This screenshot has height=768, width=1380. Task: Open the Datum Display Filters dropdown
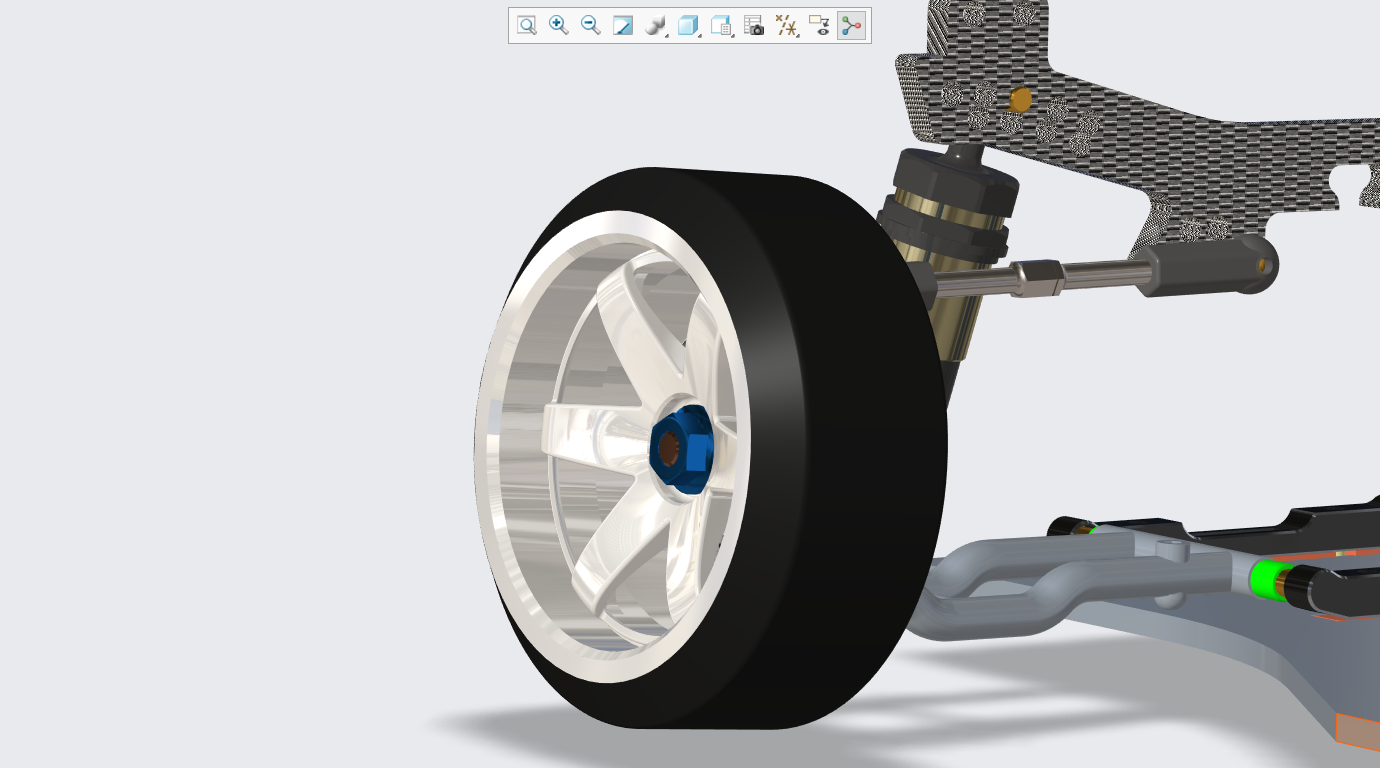click(x=787, y=26)
